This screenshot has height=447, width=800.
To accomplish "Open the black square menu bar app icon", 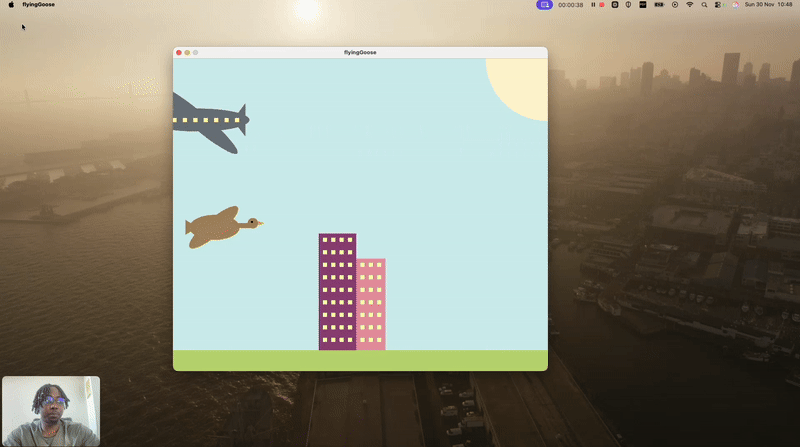I will pyautogui.click(x=643, y=5).
